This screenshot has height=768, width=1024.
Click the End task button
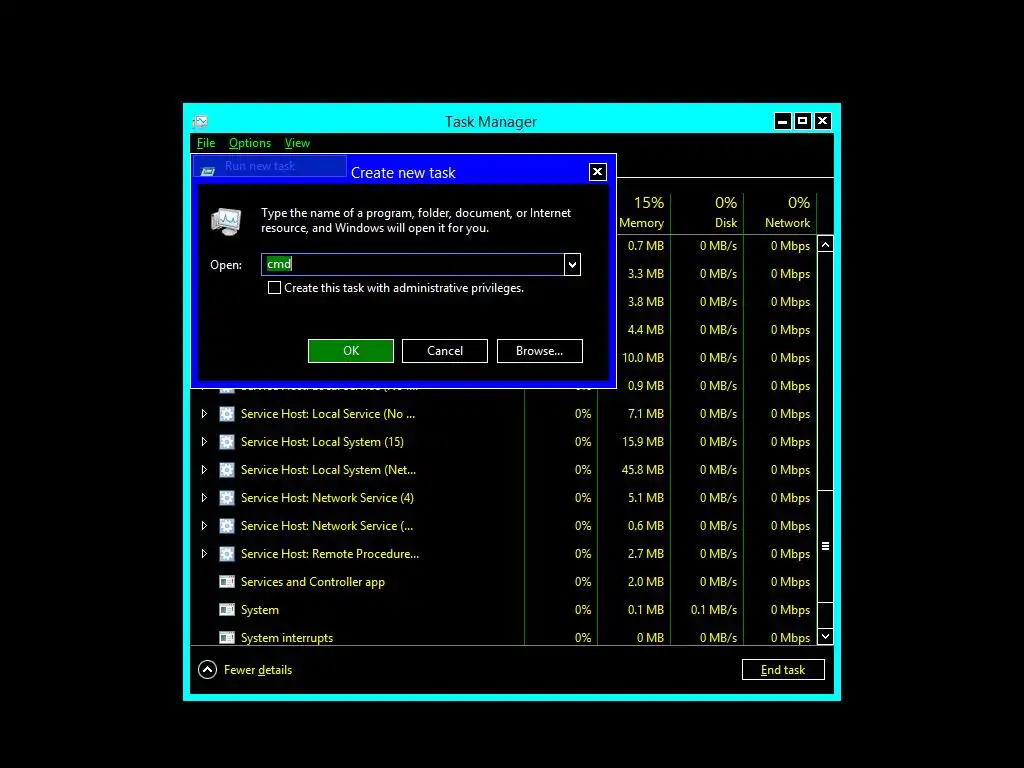pyautogui.click(x=783, y=669)
